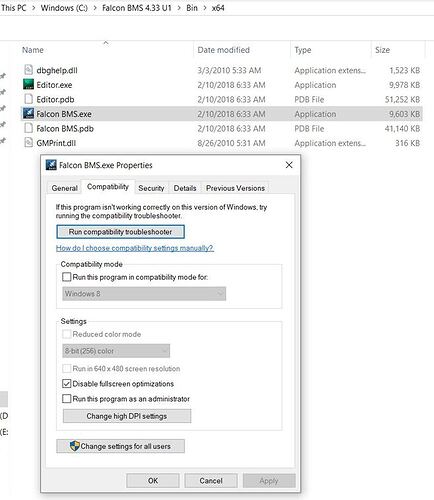
Task: Enable Run this program in compatibility mode
Action: click(x=67, y=277)
